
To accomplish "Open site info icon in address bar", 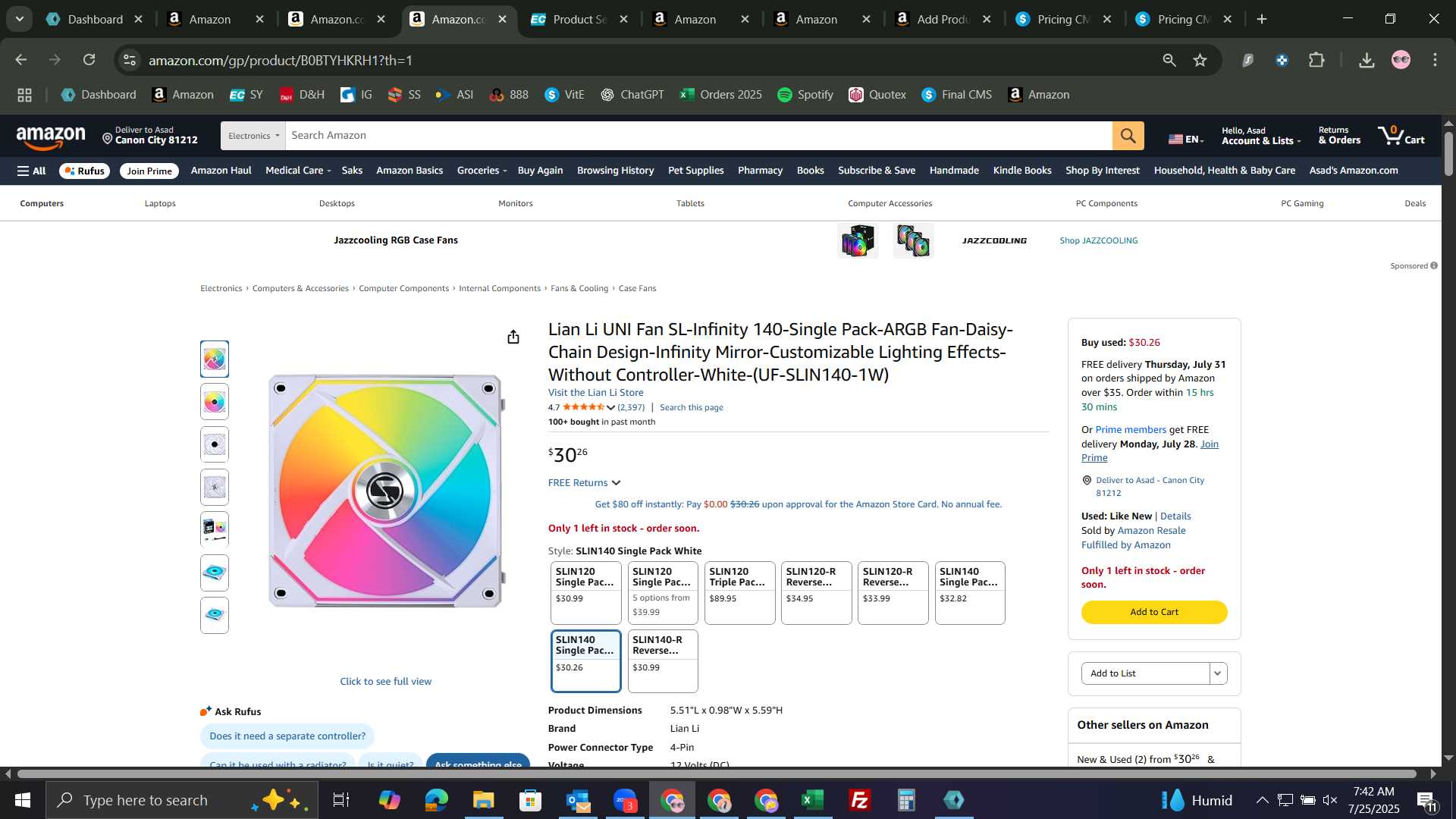I will point(130,60).
